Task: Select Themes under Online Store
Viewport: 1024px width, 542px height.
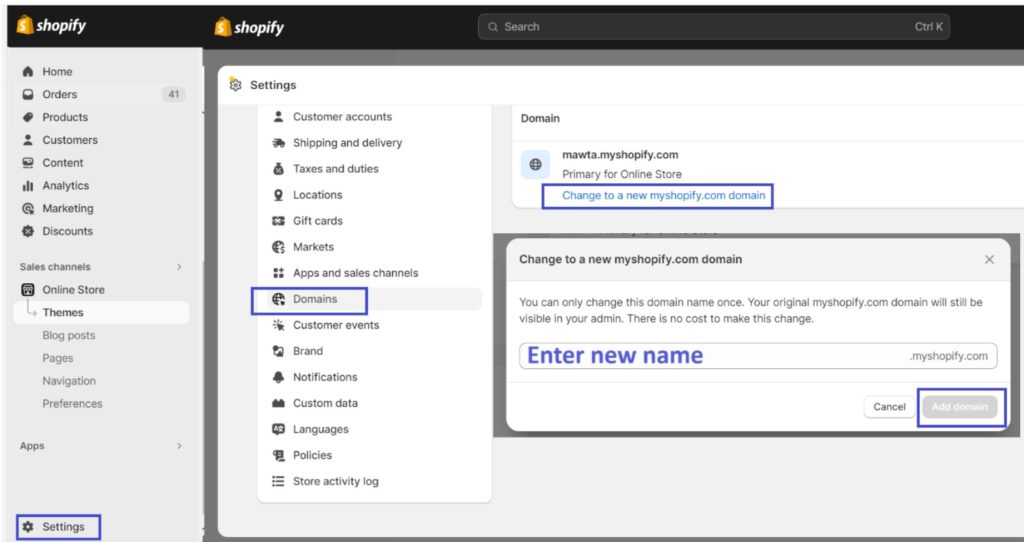Action: pyautogui.click(x=101, y=312)
